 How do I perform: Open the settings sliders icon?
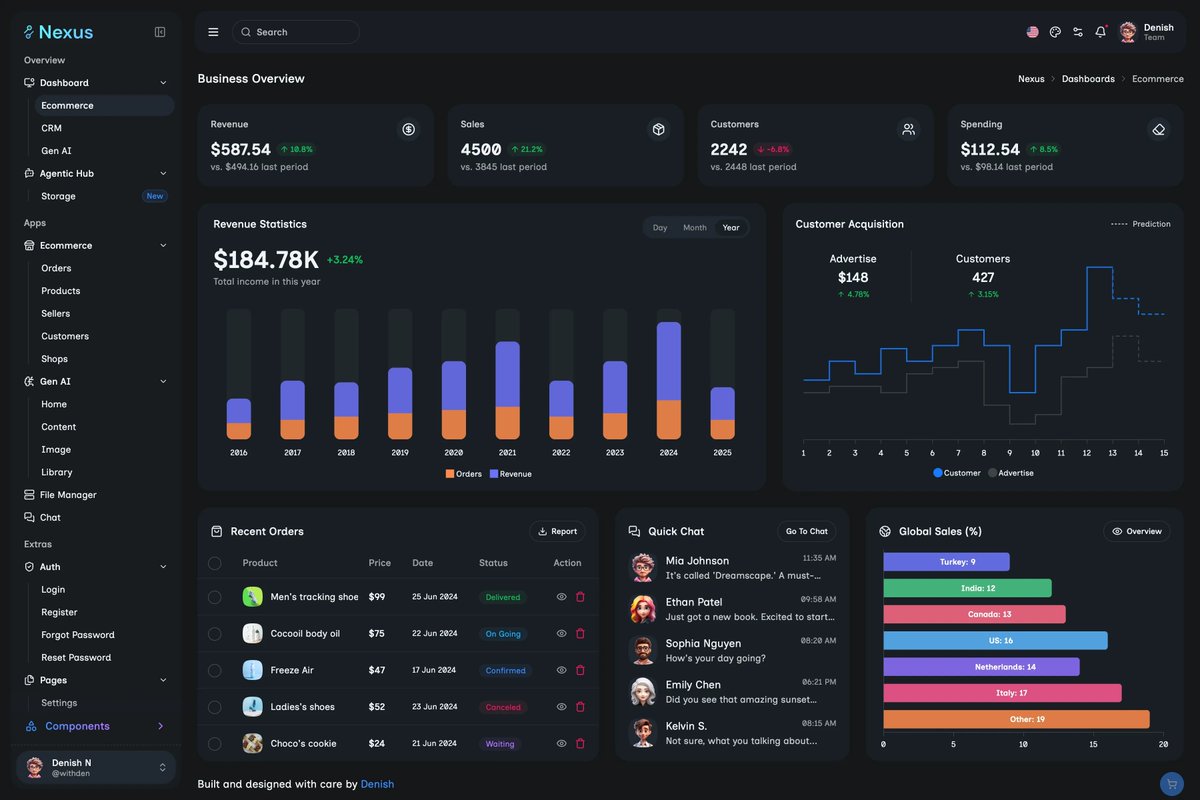1078,31
